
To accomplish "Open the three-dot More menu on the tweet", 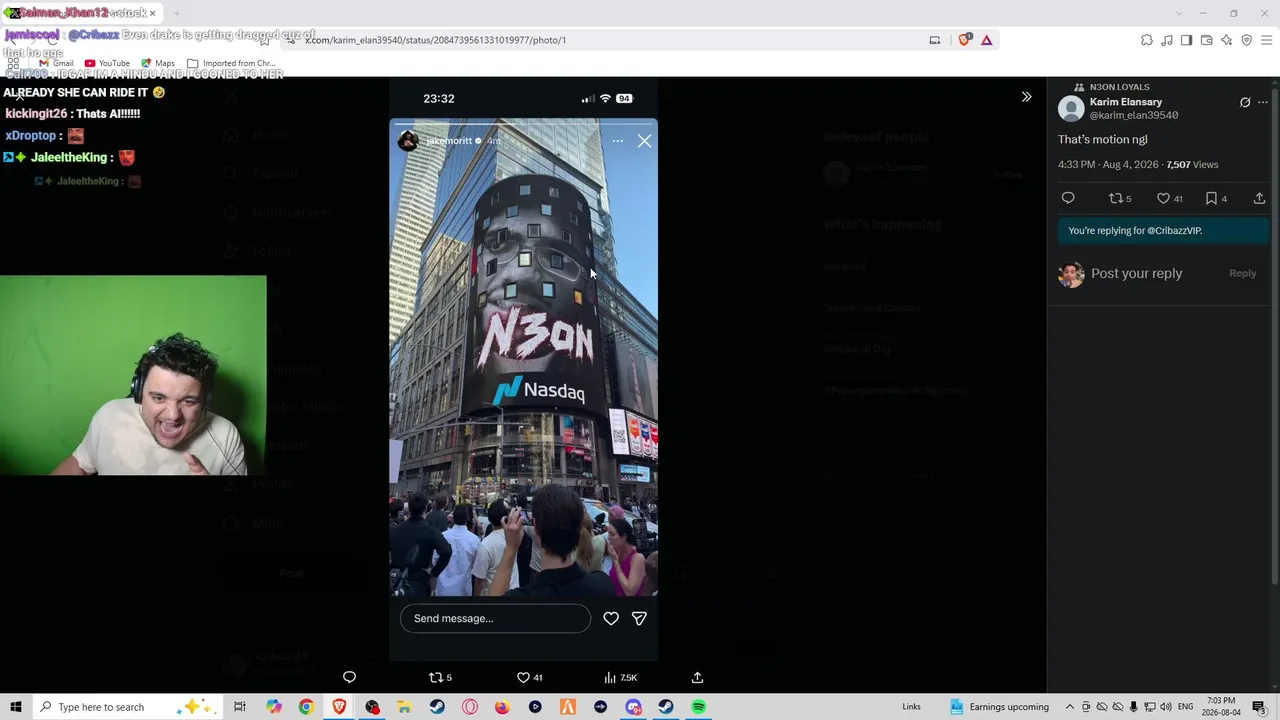I will tap(1263, 102).
